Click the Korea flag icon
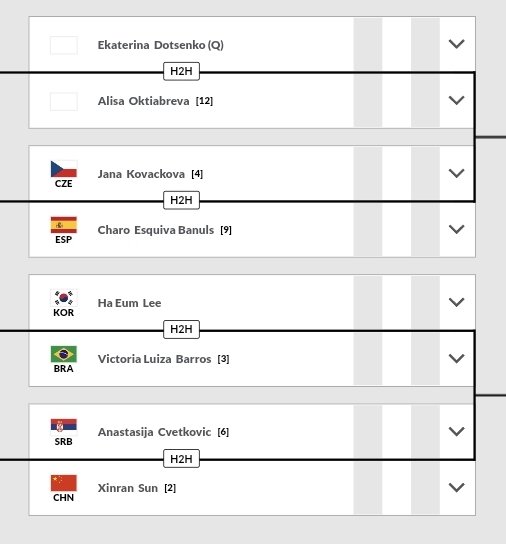Screen dimensions: 506x544 point(64,298)
